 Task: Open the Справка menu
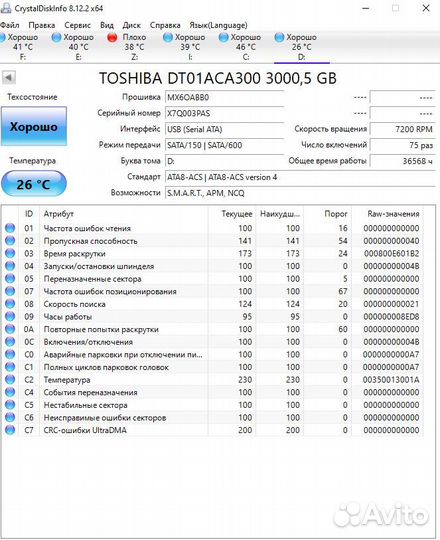pyautogui.click(x=165, y=25)
